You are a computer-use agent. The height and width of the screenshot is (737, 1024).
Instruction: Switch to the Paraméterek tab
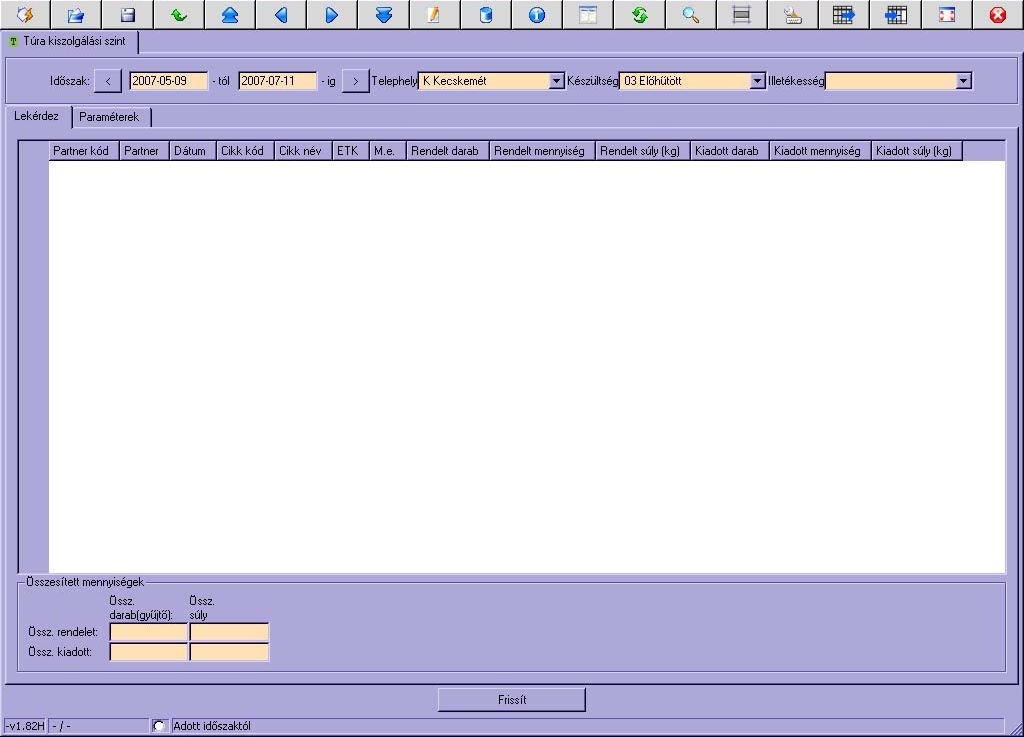pos(110,117)
